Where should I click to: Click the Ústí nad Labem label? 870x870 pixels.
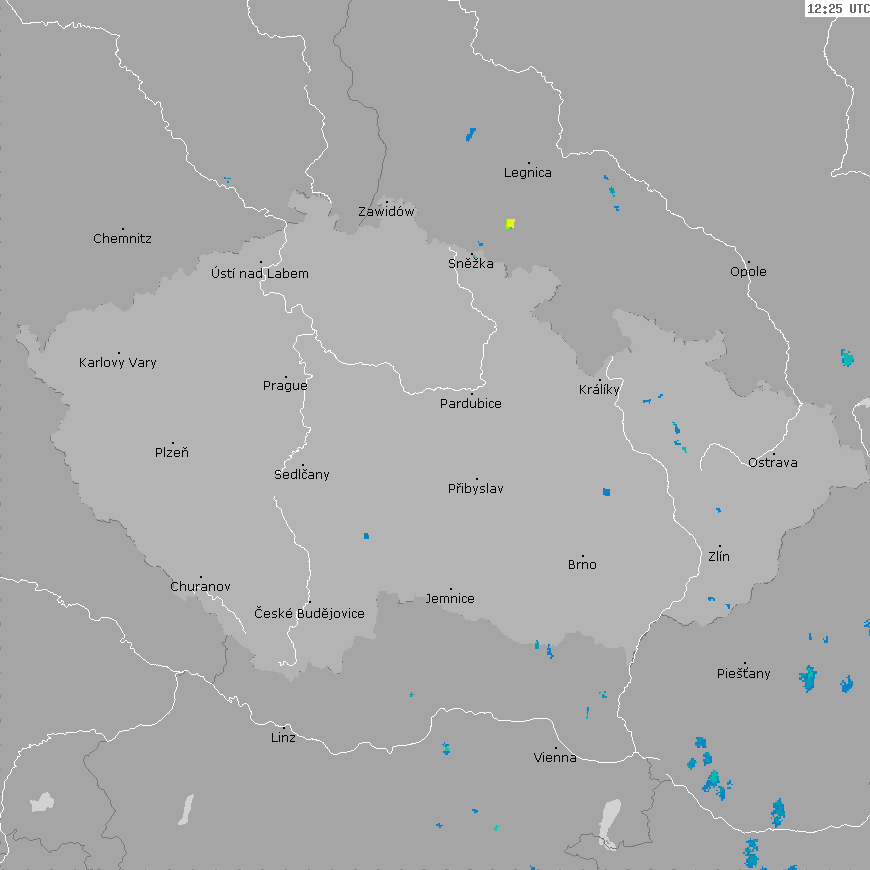[x=260, y=273]
